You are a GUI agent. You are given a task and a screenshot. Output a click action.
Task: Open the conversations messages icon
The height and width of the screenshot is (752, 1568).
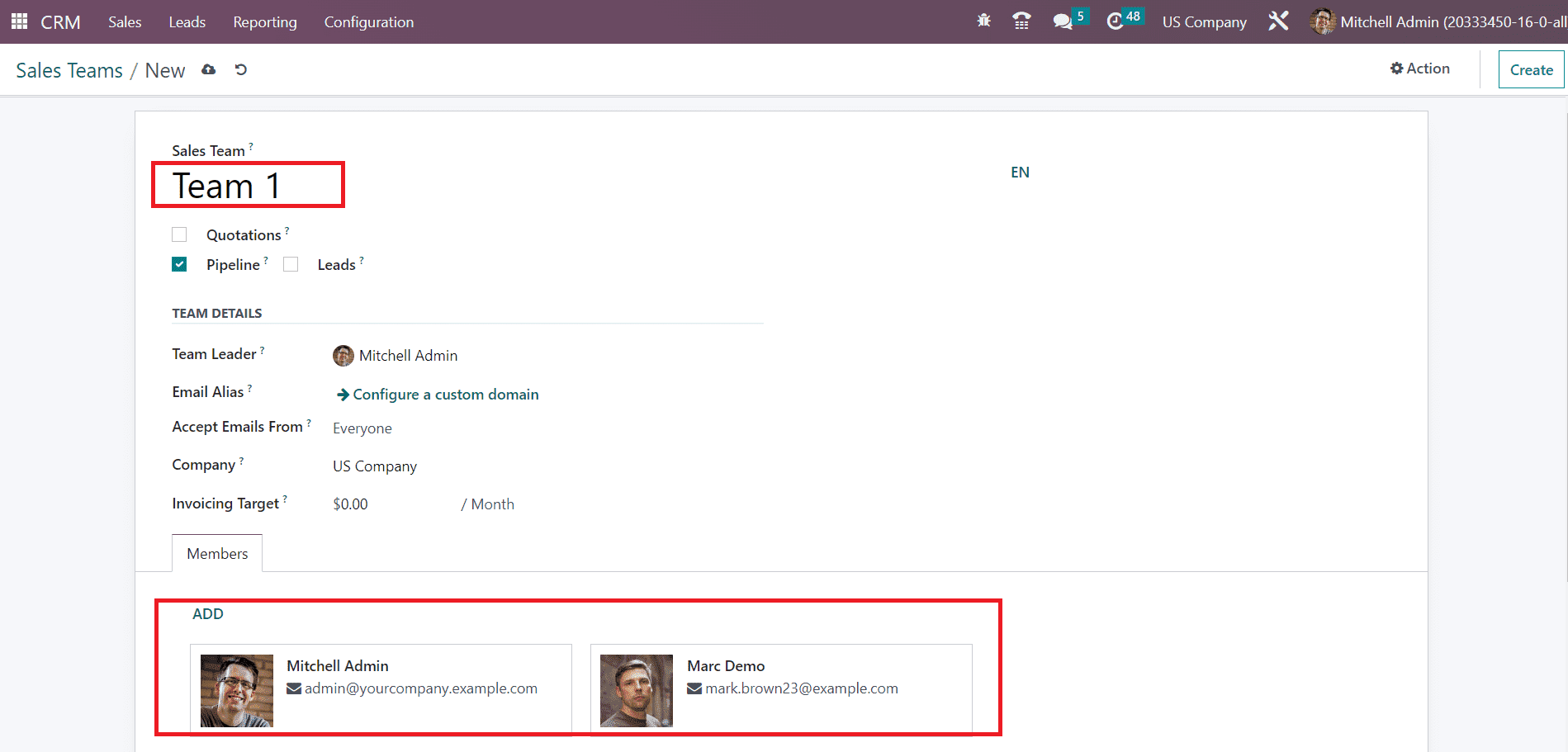(1063, 21)
